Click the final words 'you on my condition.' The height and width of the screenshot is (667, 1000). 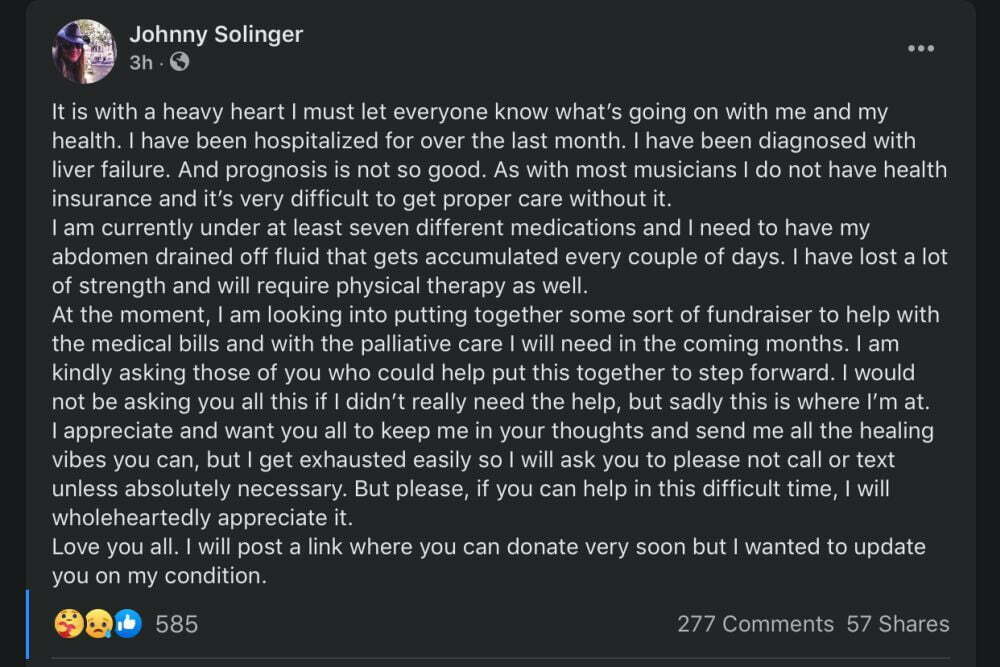click(x=159, y=576)
